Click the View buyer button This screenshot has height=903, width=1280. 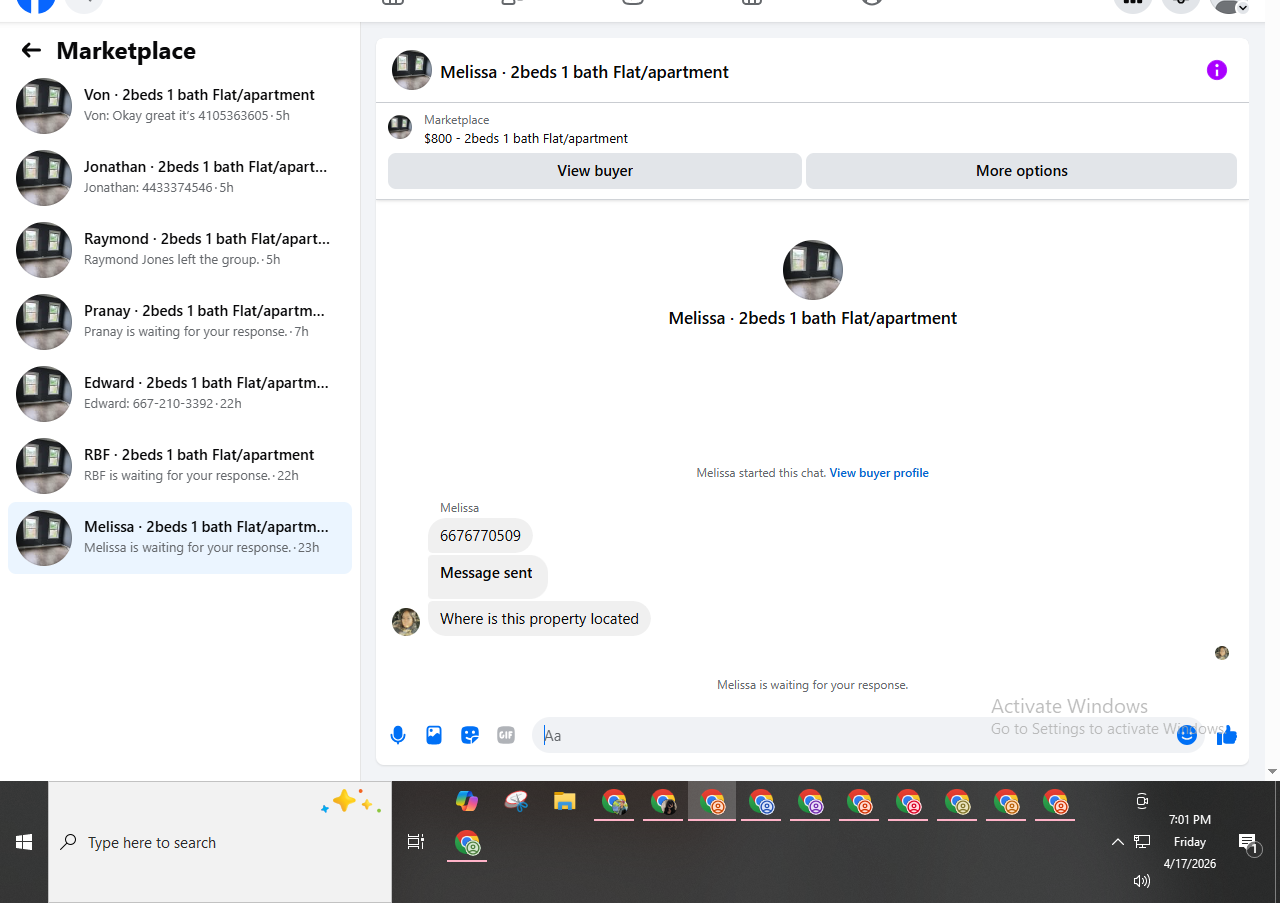[595, 171]
